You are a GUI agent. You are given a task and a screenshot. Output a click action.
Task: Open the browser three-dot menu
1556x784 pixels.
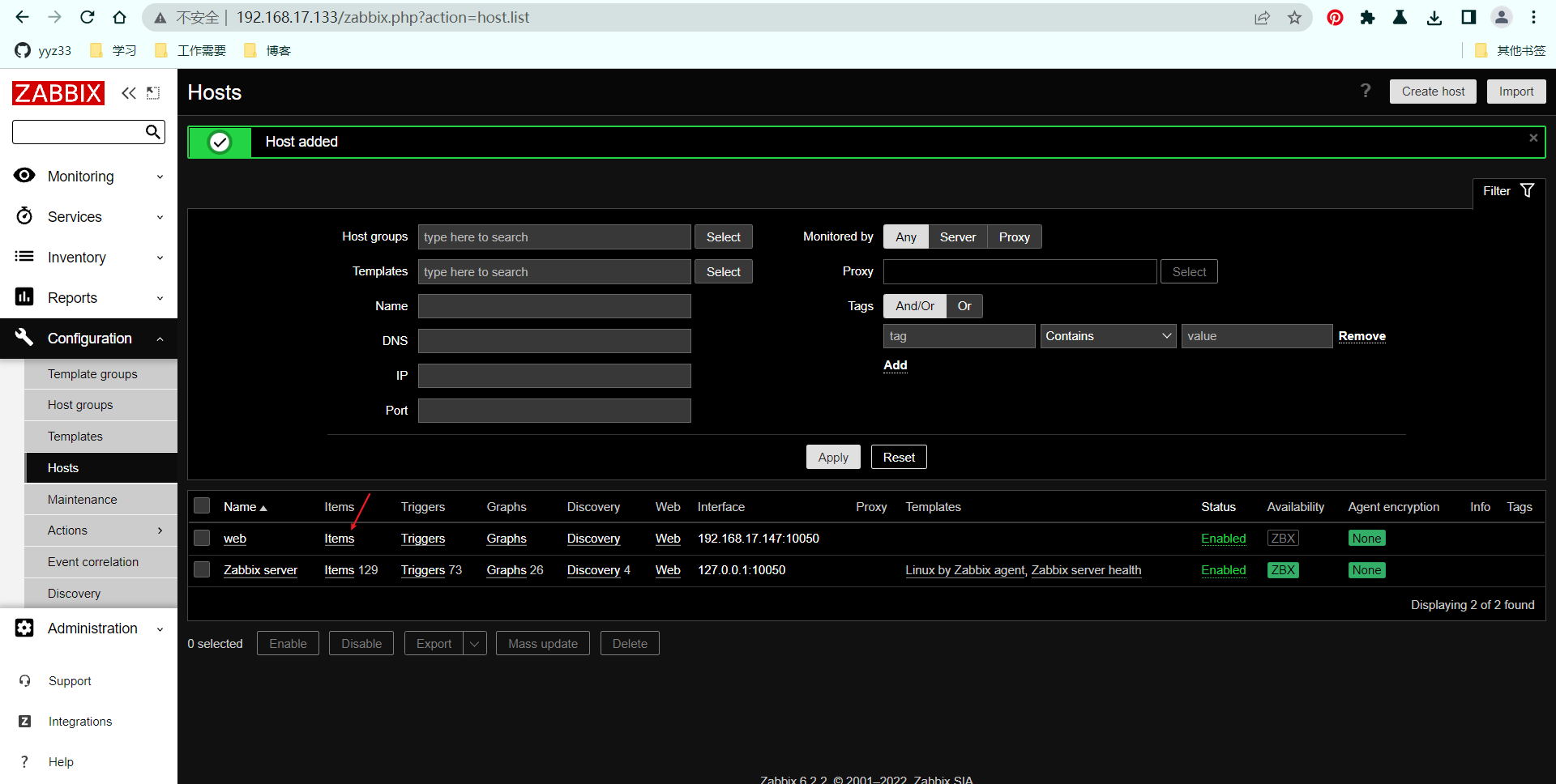pos(1534,17)
